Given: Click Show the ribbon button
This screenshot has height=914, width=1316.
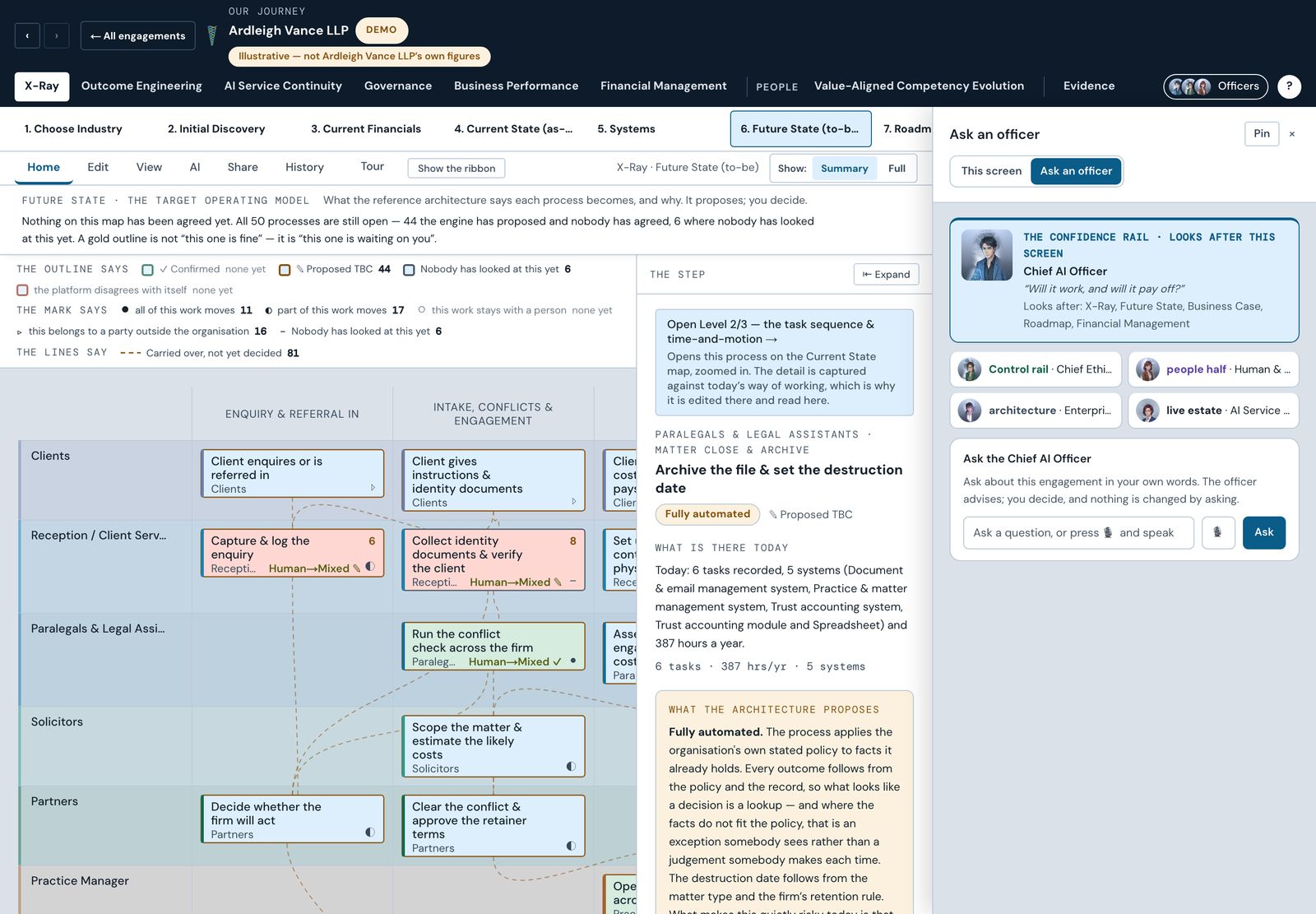Looking at the screenshot, I should pyautogui.click(x=456, y=169).
